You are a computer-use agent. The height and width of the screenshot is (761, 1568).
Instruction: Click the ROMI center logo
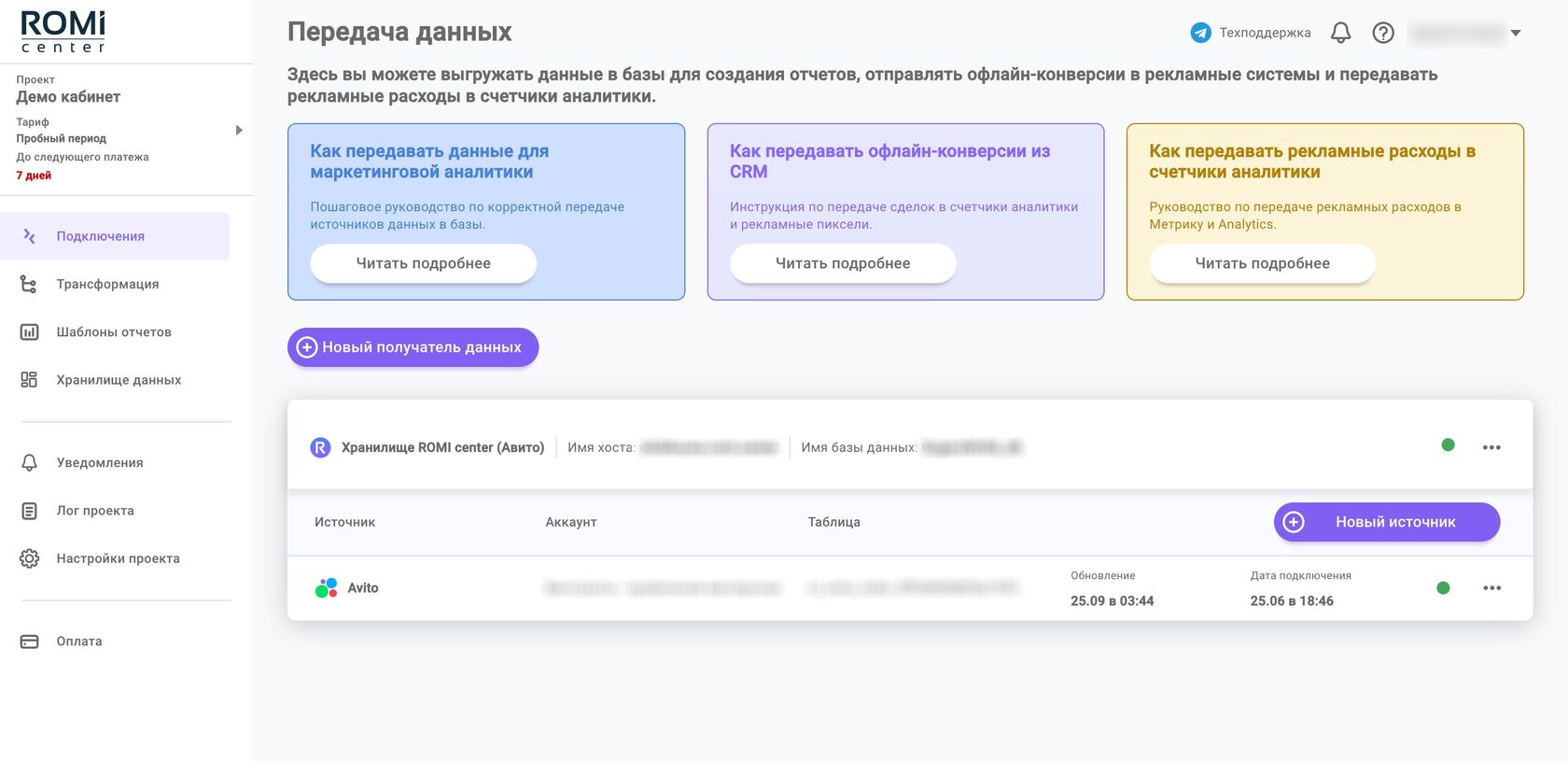[x=63, y=32]
